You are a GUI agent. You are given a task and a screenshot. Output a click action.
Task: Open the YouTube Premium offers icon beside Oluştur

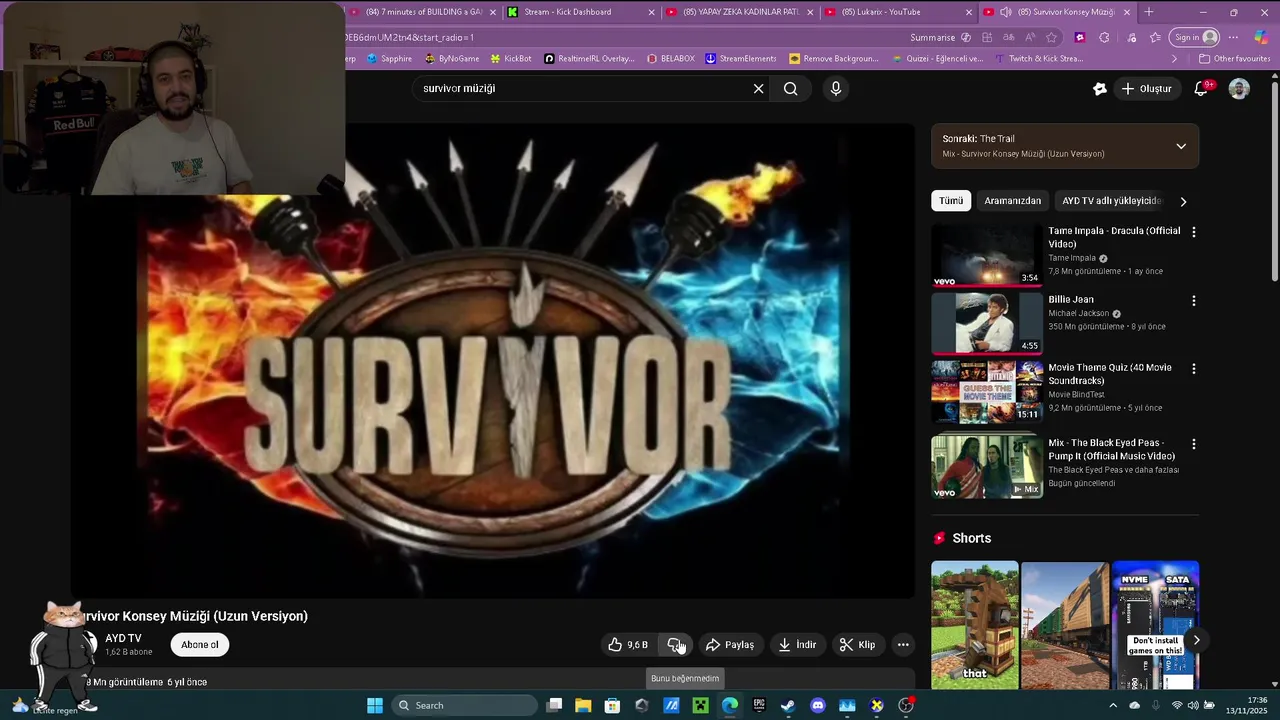[x=1100, y=89]
